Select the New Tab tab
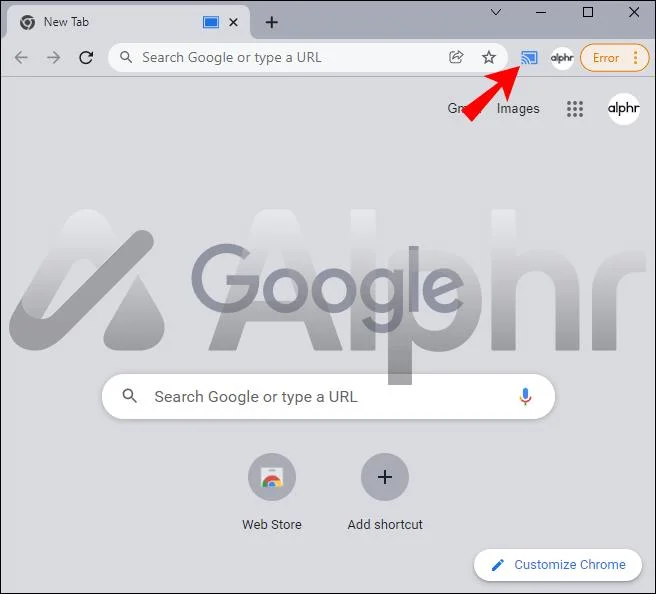Viewport: 656px width, 594px height. [x=126, y=22]
